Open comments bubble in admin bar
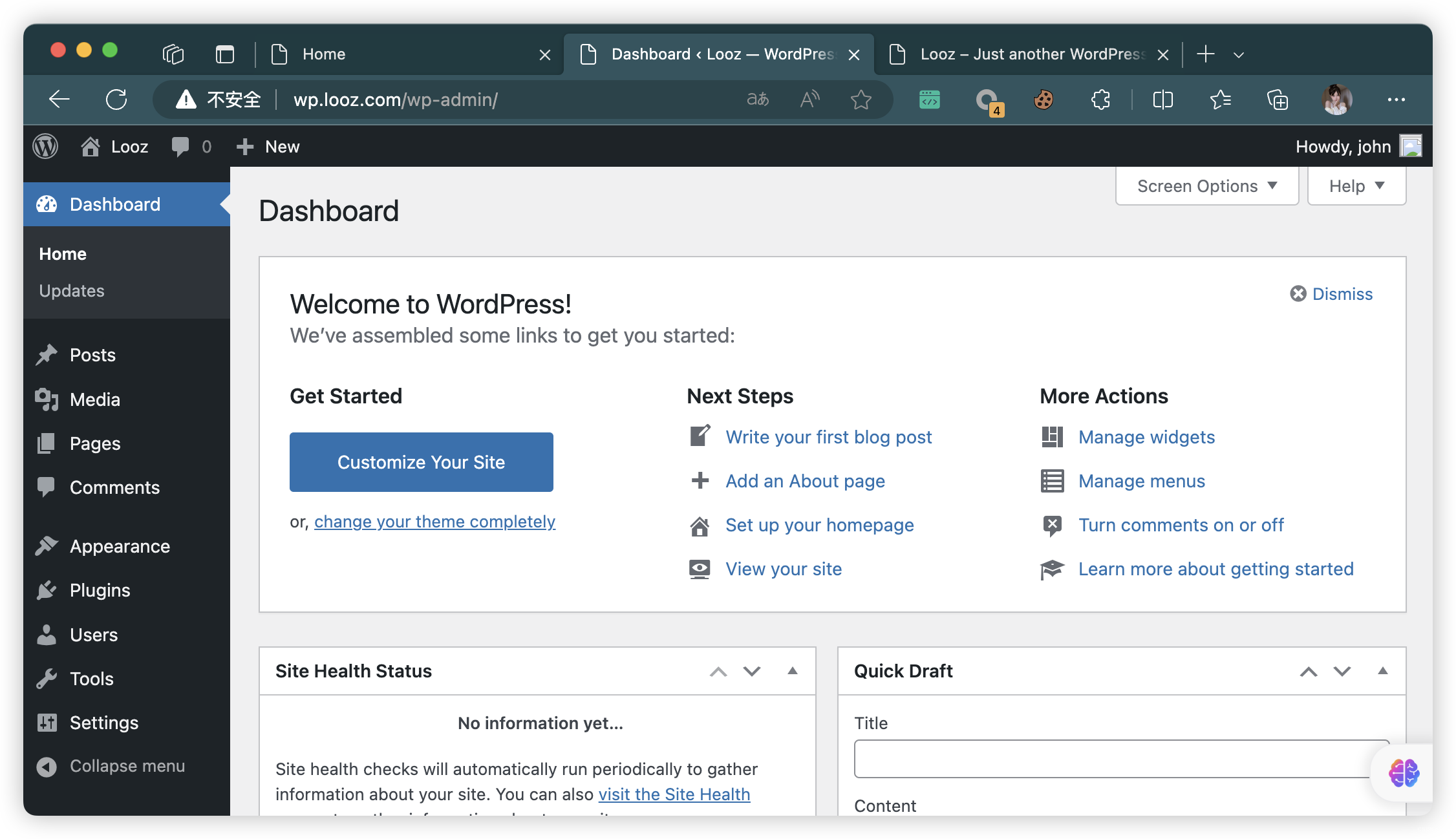The width and height of the screenshot is (1456, 839). pos(180,147)
